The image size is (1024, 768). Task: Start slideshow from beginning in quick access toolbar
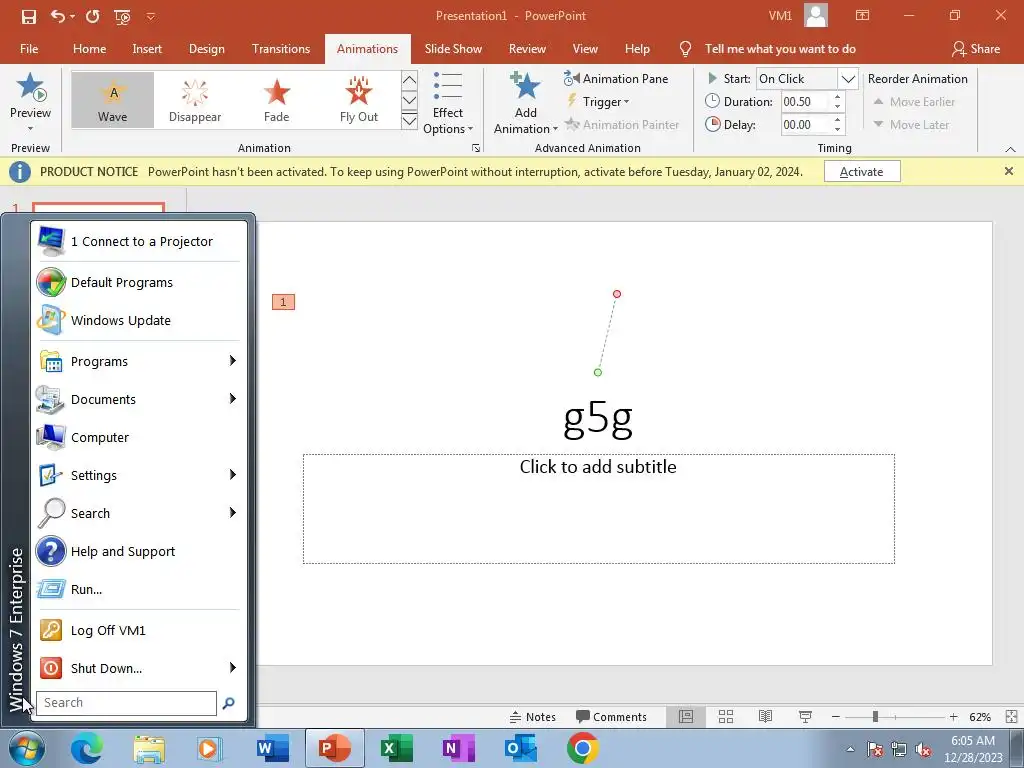[122, 16]
